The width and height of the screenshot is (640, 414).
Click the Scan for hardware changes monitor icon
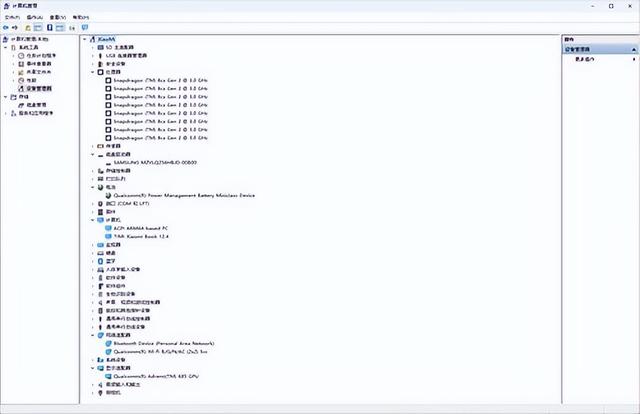(x=84, y=28)
